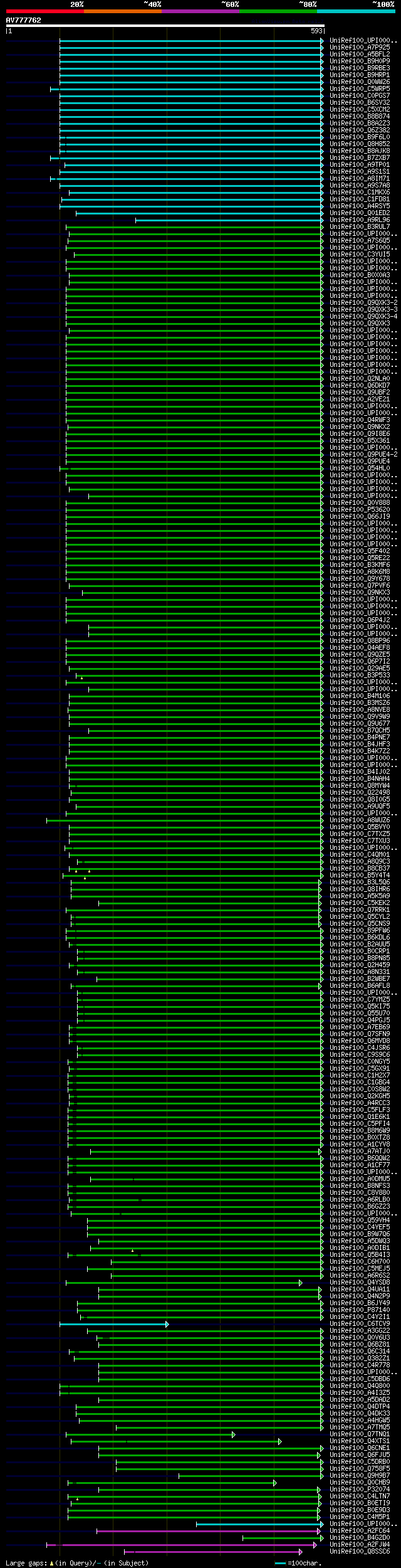Click the white query sequence bar
Screen dimensions: 401x1568
pos(165,26)
